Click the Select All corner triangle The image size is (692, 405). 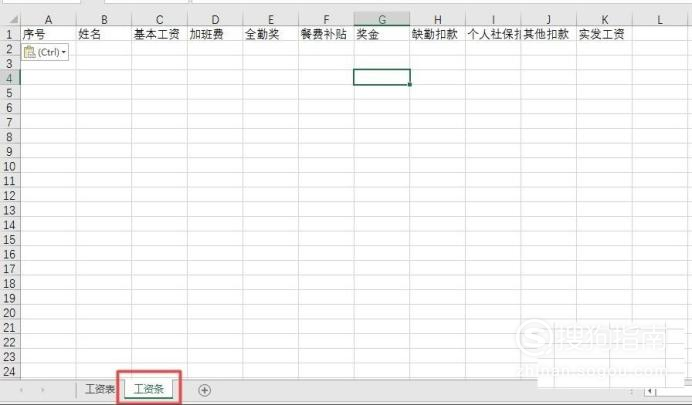coord(13,19)
